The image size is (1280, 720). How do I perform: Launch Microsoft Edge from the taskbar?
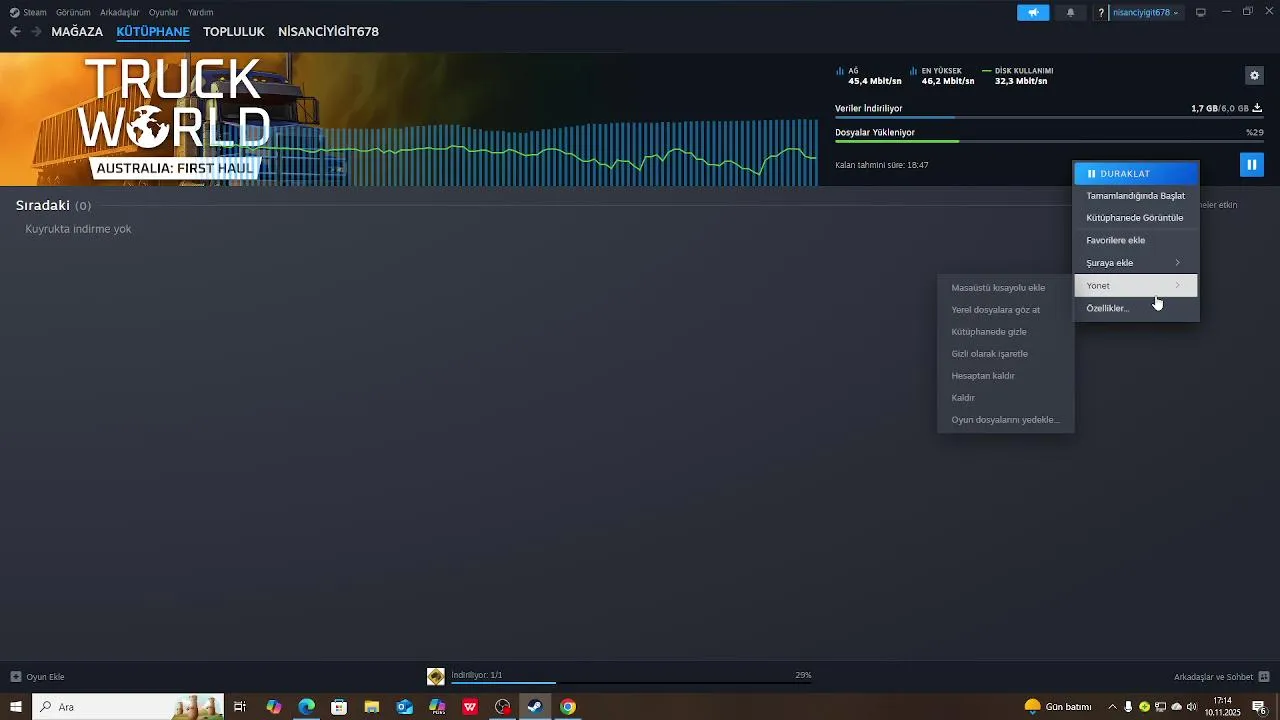pyautogui.click(x=306, y=707)
